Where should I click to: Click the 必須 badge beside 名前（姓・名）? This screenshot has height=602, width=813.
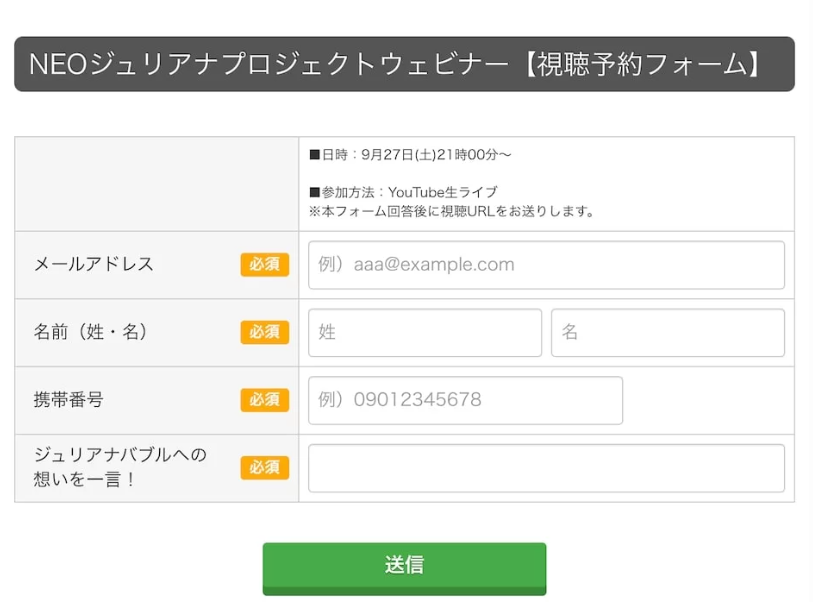264,333
